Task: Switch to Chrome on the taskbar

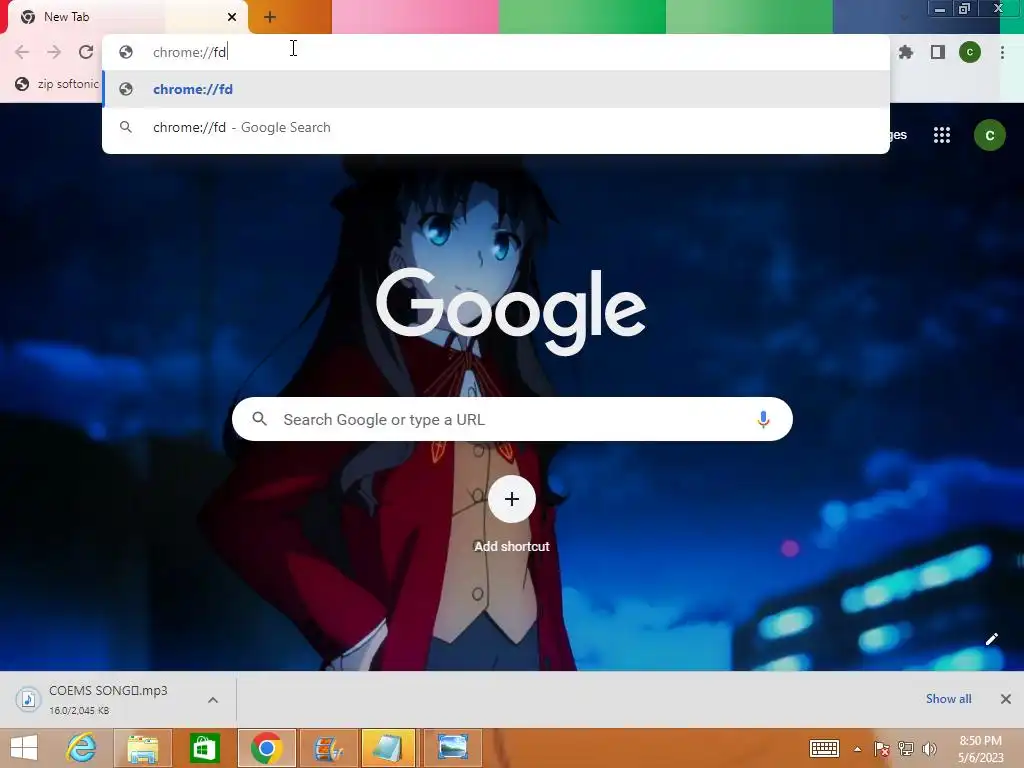Action: coord(266,748)
